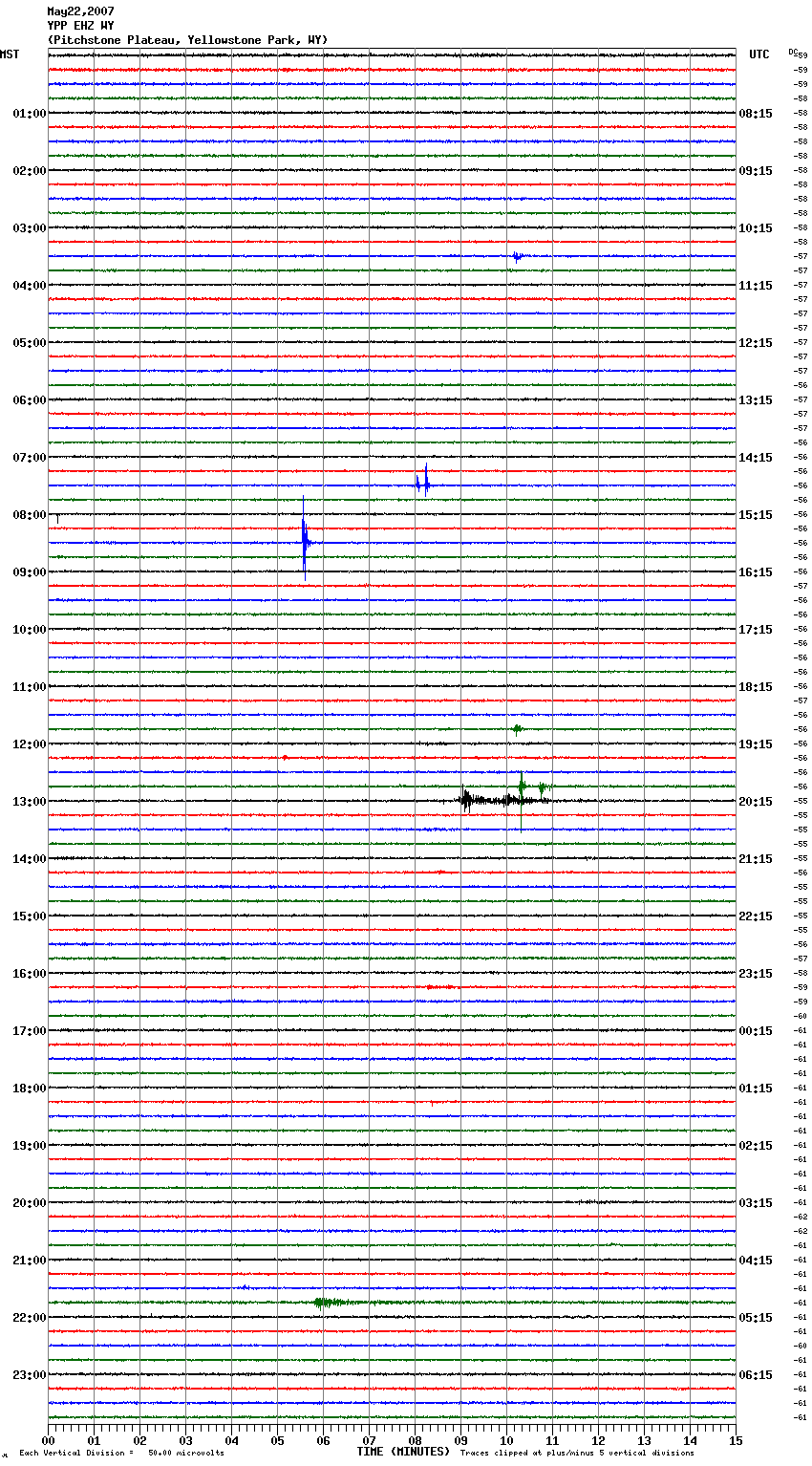The height and width of the screenshot is (1466, 812).
Task: Select the 17:00 MST time label
Action: pyautogui.click(x=29, y=1031)
